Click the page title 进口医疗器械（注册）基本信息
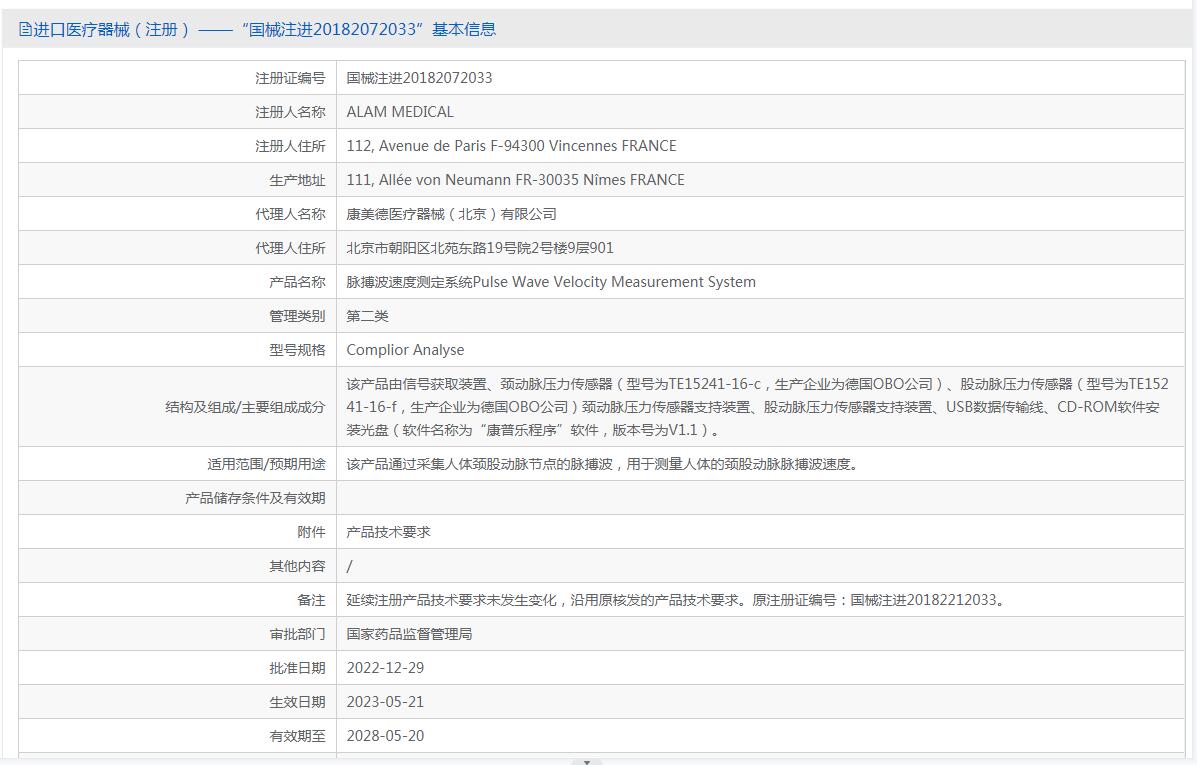Screen dimensions: 1197x765 (x=265, y=30)
